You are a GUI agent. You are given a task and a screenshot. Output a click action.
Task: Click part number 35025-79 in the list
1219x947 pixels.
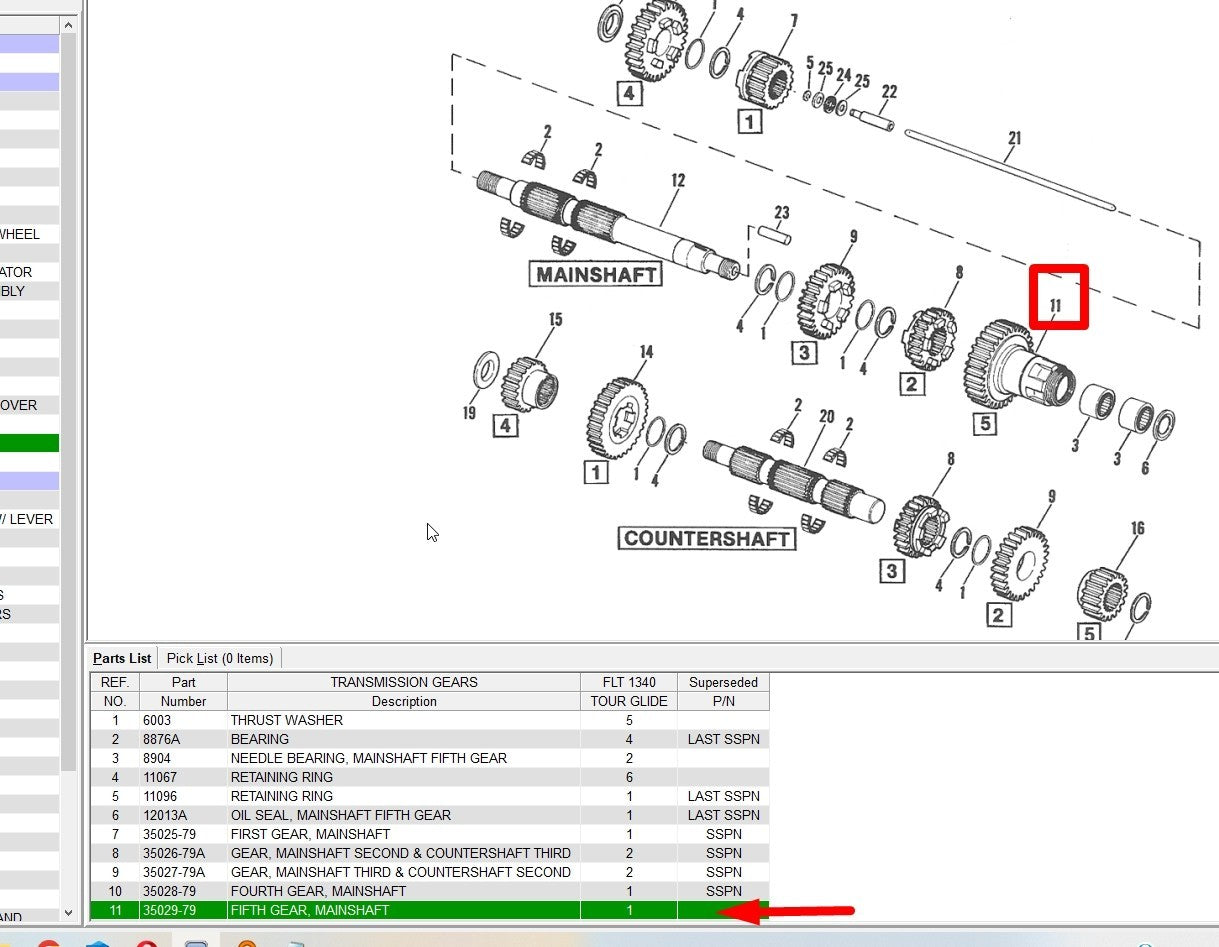[169, 834]
